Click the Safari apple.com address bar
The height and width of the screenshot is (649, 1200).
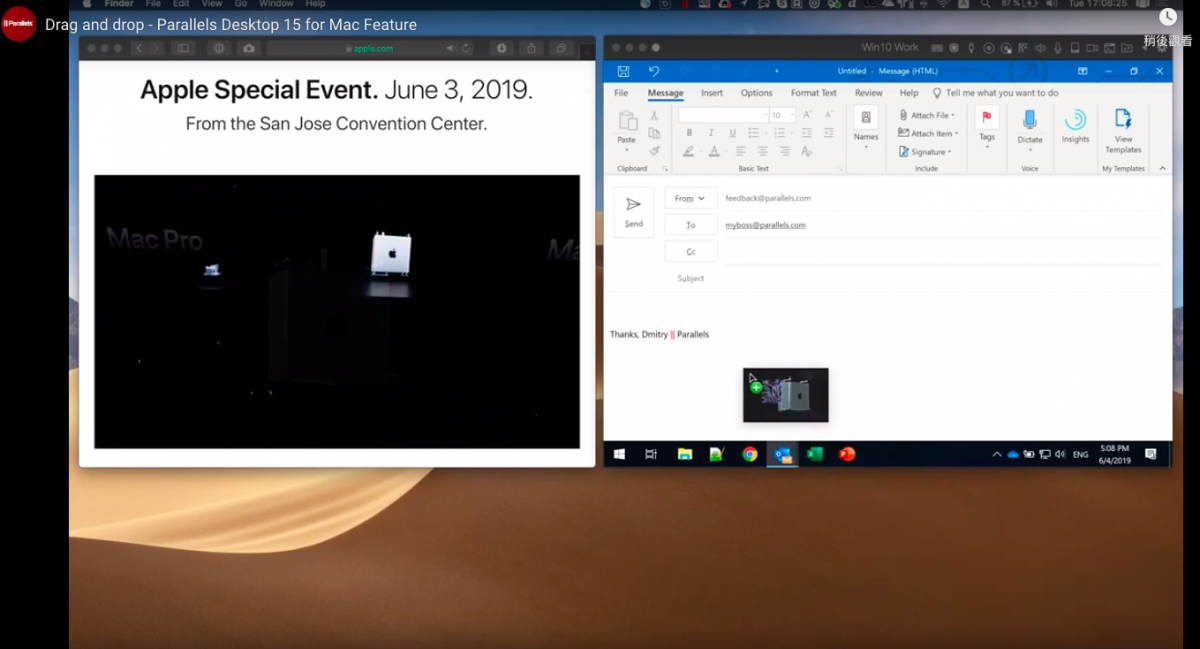point(368,48)
